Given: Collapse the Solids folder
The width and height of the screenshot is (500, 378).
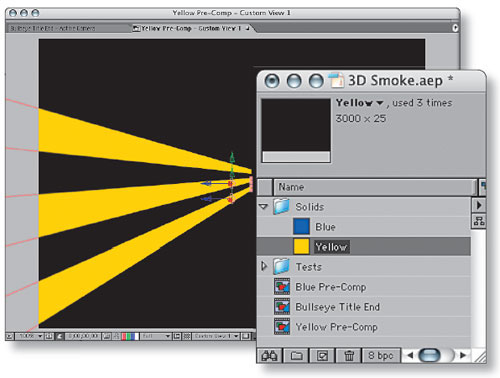Looking at the screenshot, I should point(263,207).
